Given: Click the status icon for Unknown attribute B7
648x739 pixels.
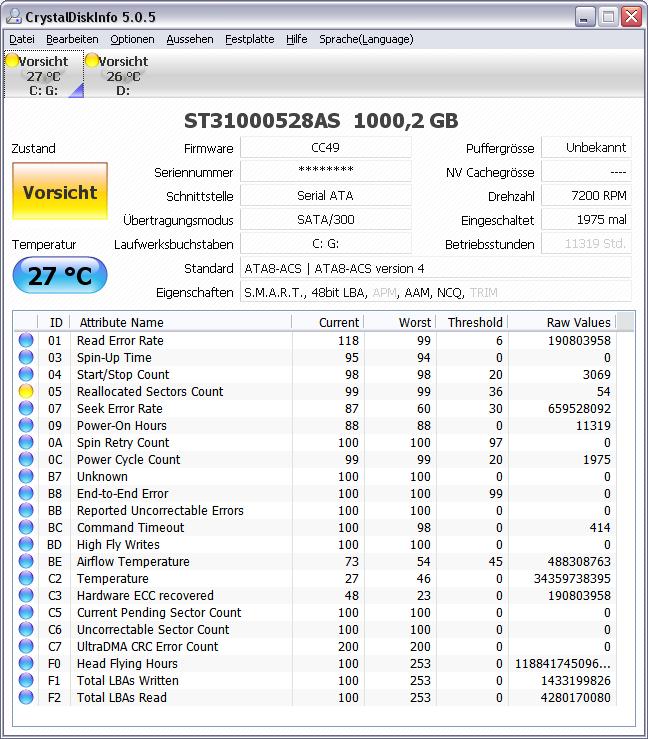Looking at the screenshot, I should click(26, 476).
